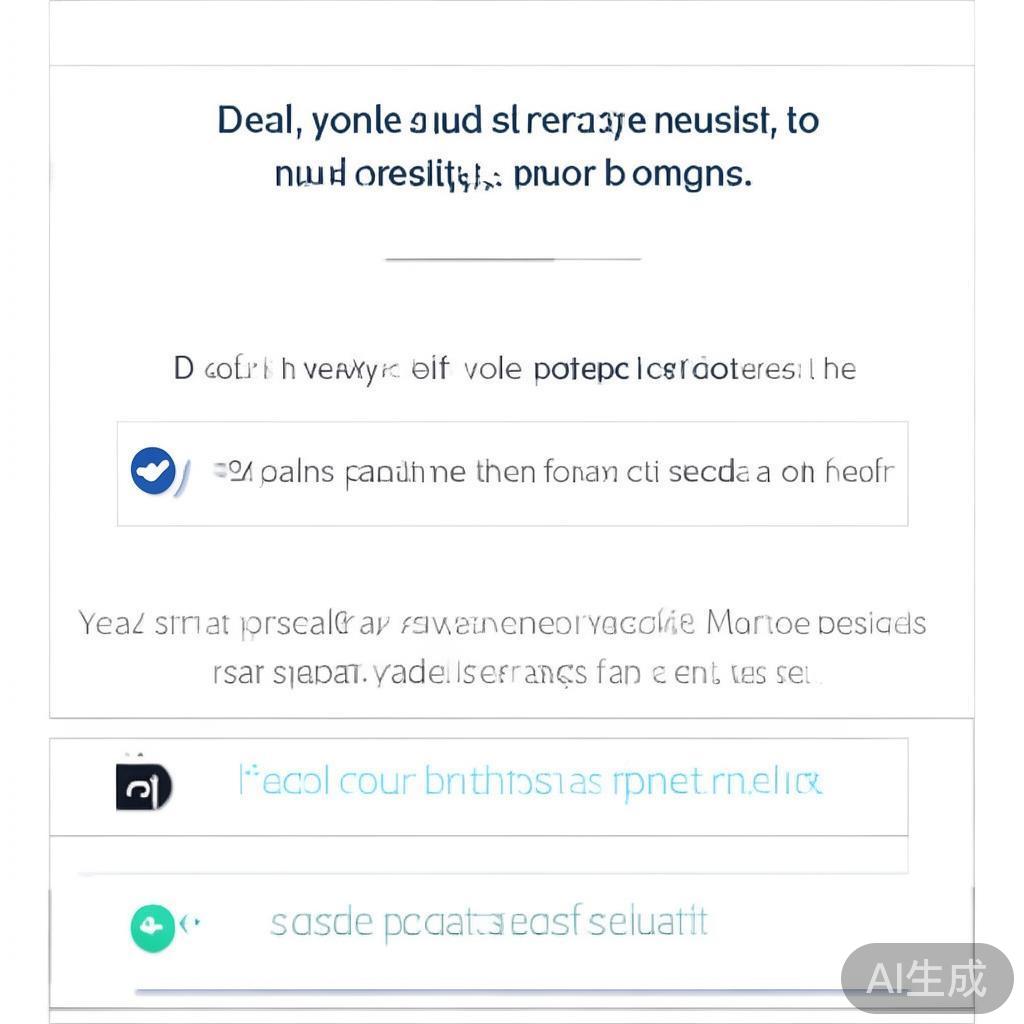Click the 'Yeaz srrat' paragraph first line
1024x1024 pixels.
click(502, 624)
